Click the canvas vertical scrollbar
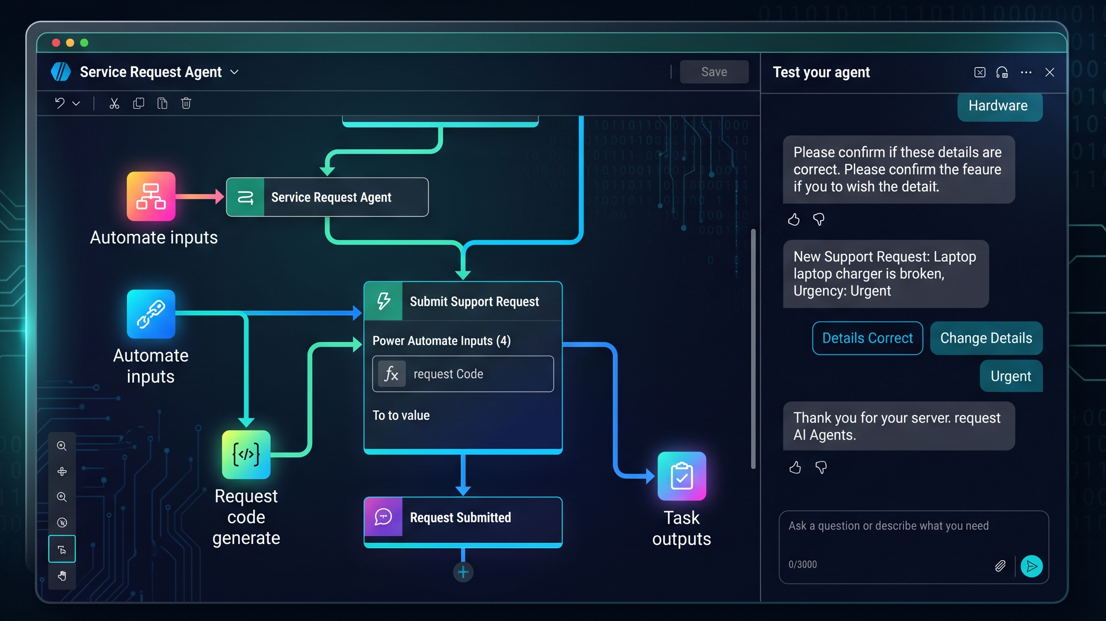This screenshot has height=621, width=1106. click(753, 349)
